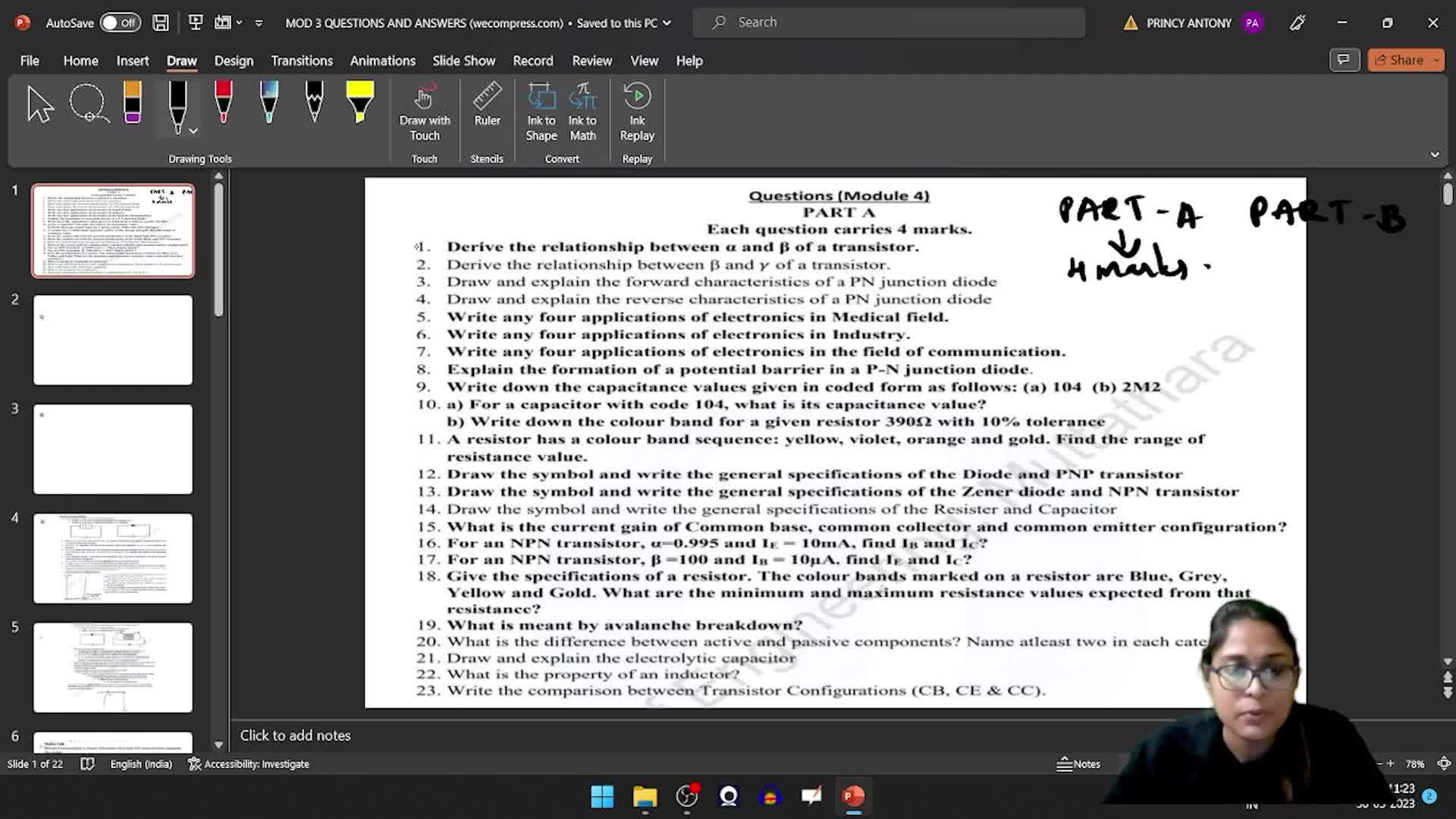Start Ink Replay
The width and height of the screenshot is (1456, 819).
(x=637, y=112)
